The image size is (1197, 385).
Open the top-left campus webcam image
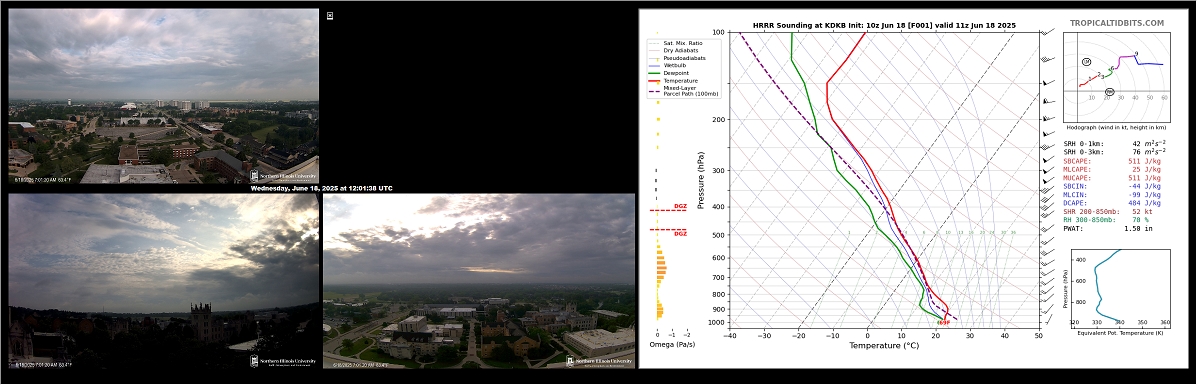163,96
